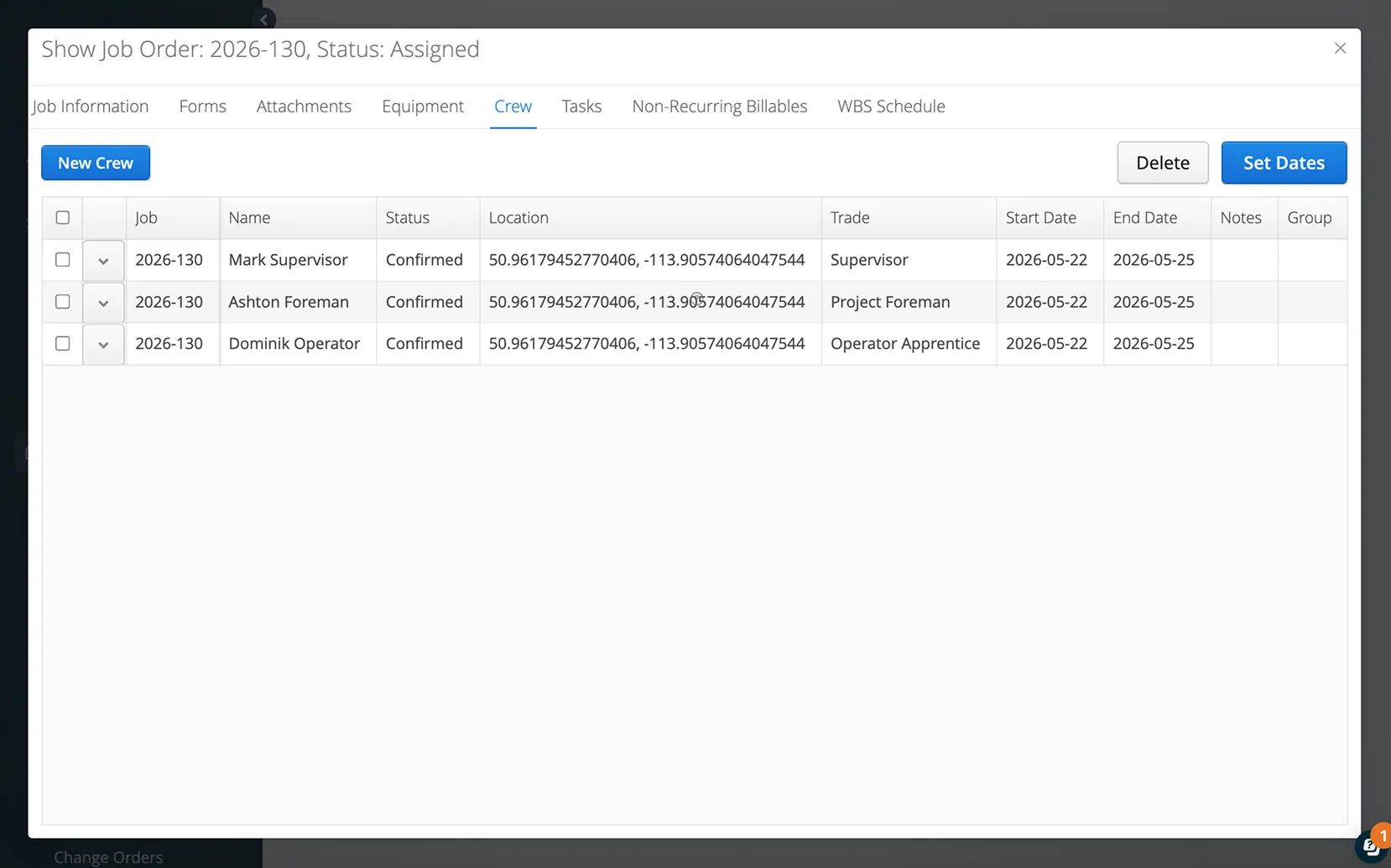Open the Tasks tab
Image resolution: width=1391 pixels, height=868 pixels.
[x=581, y=107]
